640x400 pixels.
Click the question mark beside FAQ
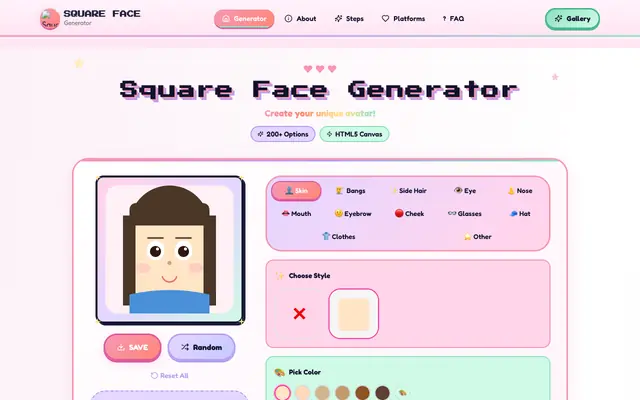(444, 19)
